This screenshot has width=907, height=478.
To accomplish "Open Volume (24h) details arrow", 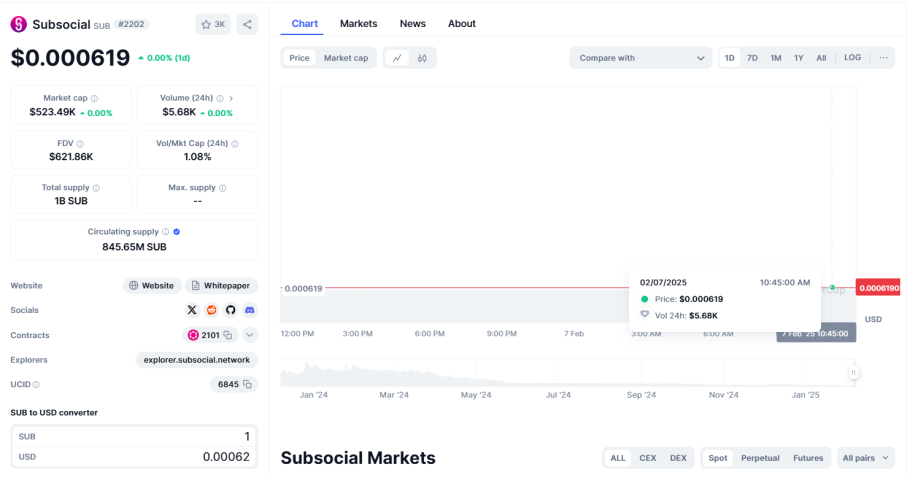I will 231,98.
